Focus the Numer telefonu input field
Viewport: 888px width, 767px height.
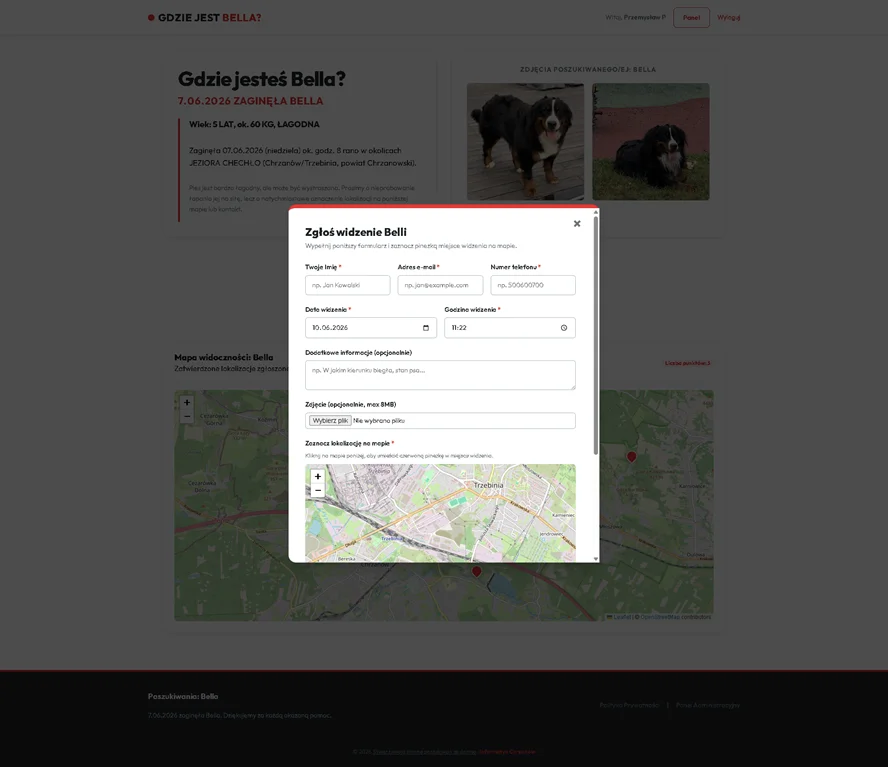(533, 285)
